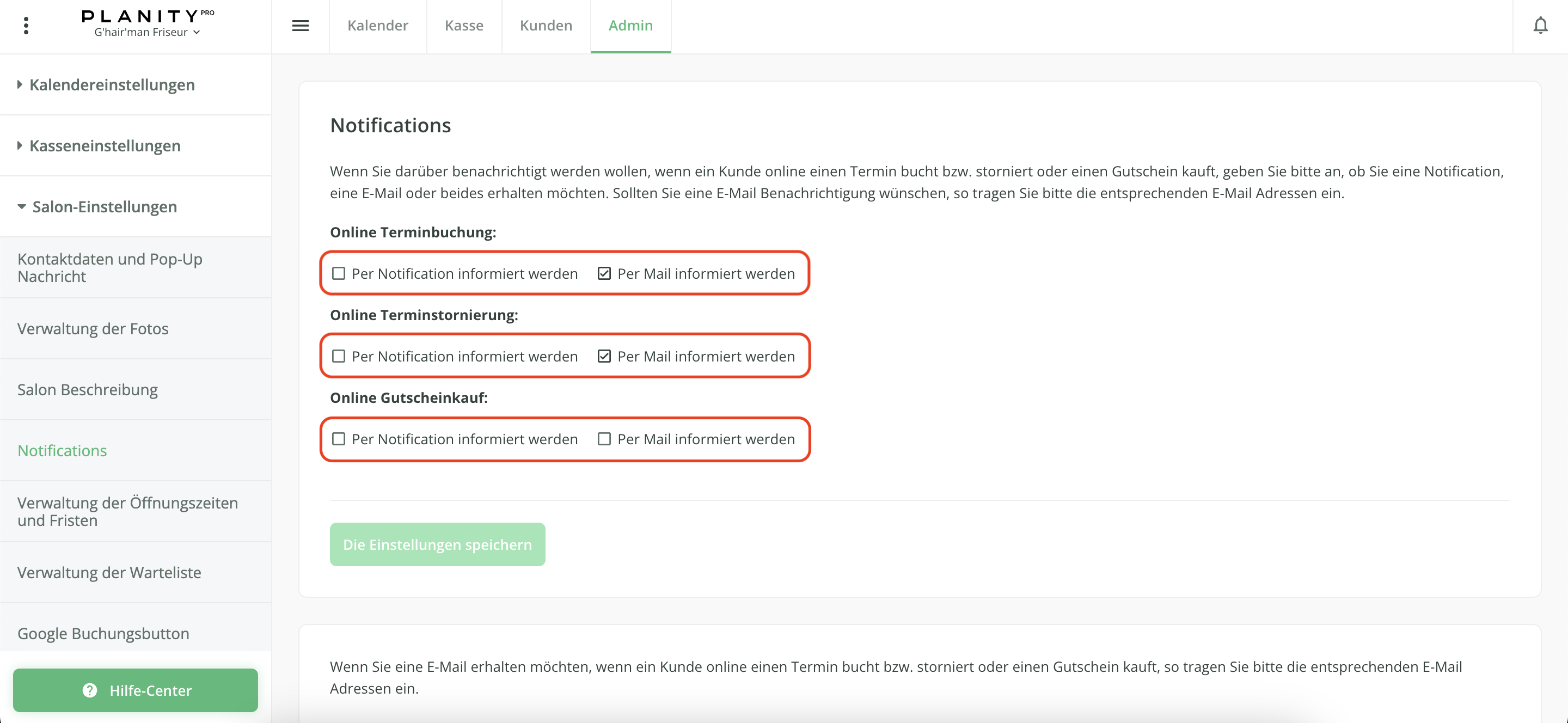Click the Hilfe-Center question mark icon
The image size is (1568, 723).
(x=89, y=690)
